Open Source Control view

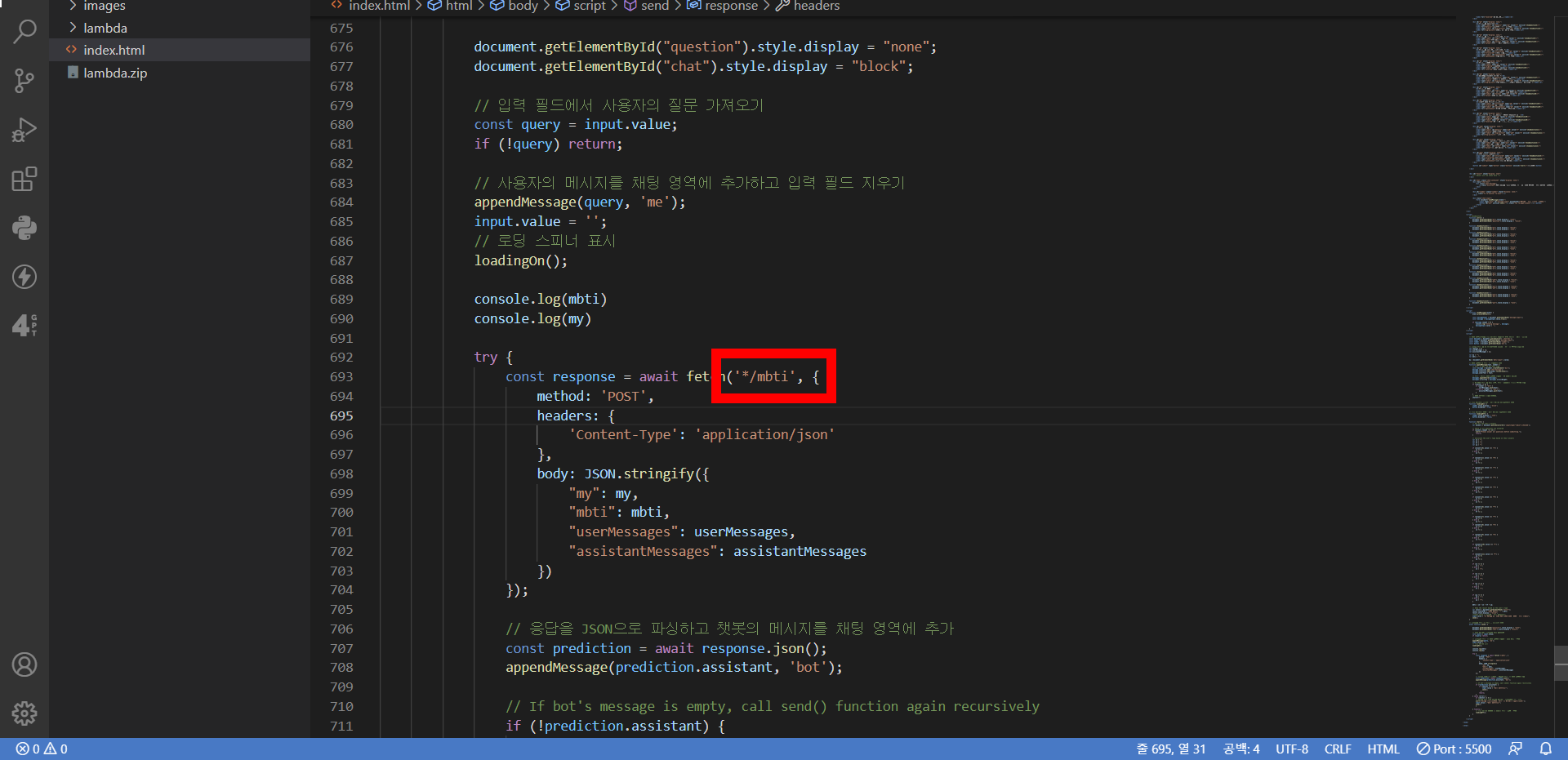[x=24, y=81]
